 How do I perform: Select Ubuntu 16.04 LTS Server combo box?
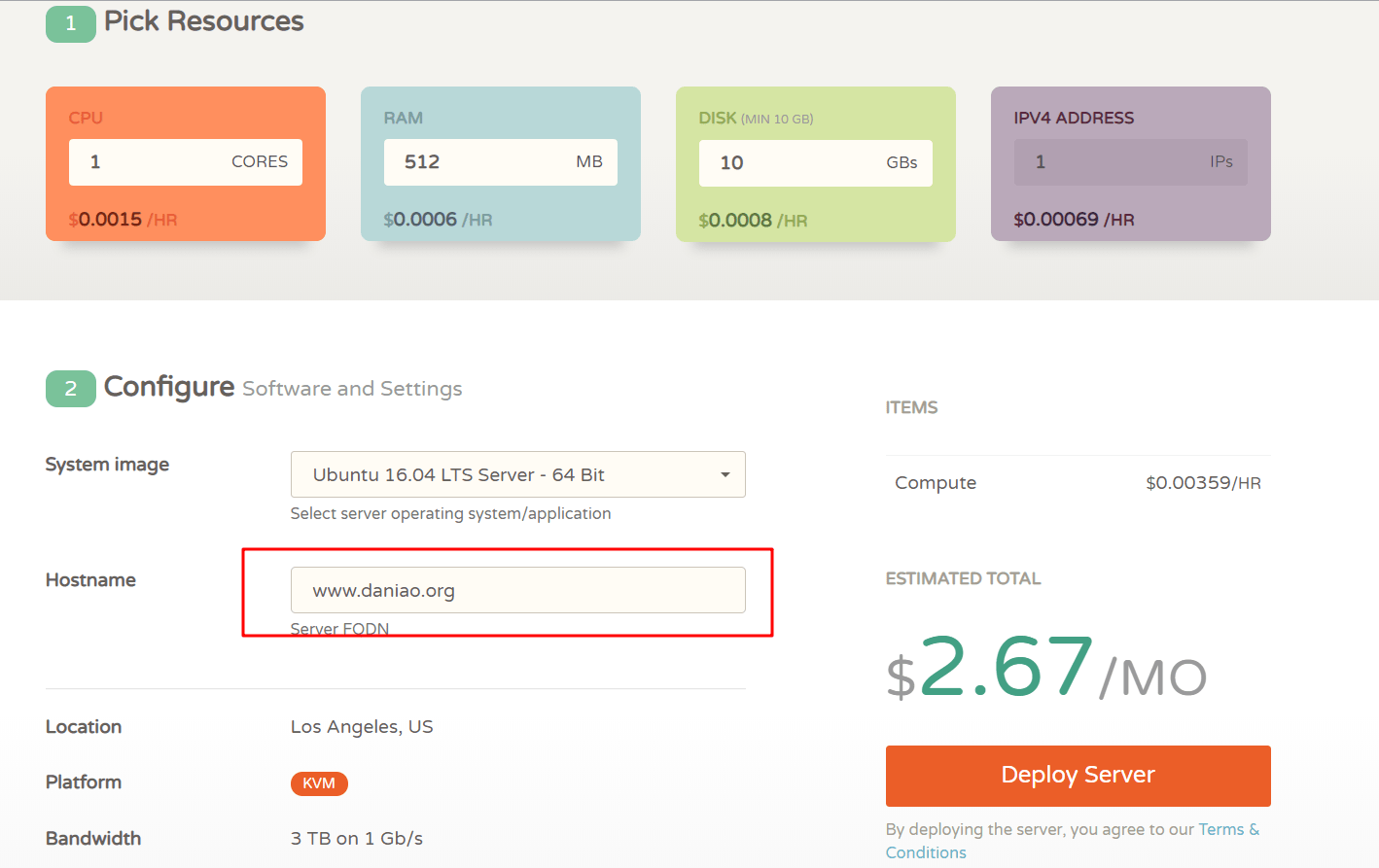(x=518, y=474)
